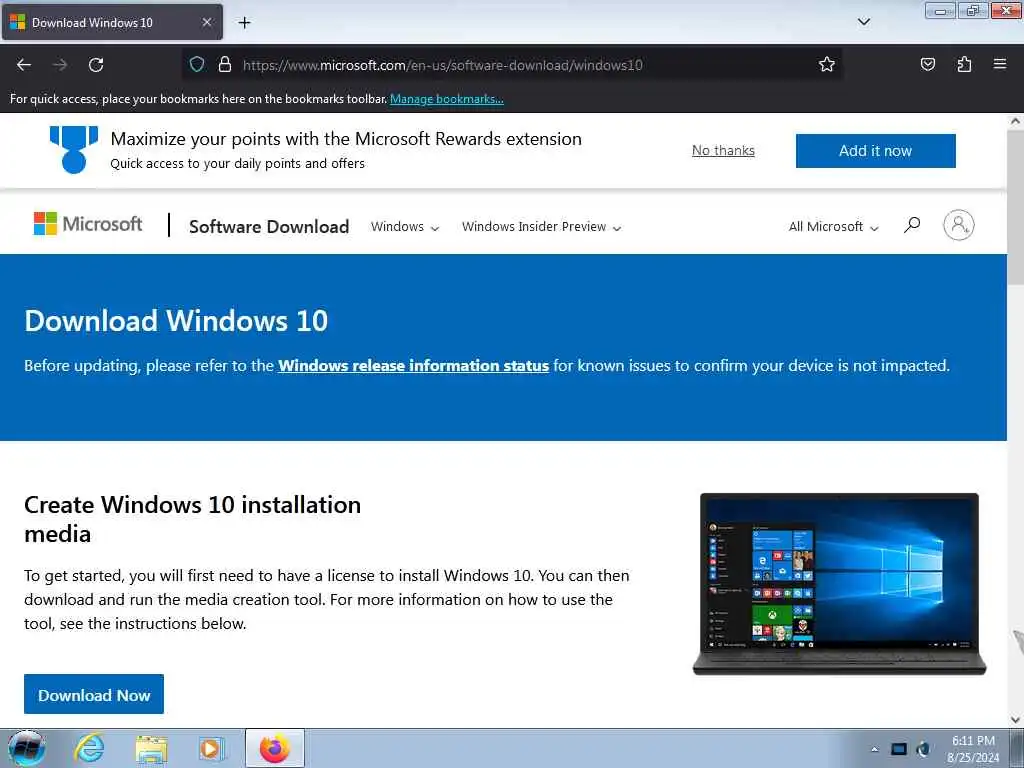
Task: Click the scrollbar up arrow
Action: (x=1015, y=121)
